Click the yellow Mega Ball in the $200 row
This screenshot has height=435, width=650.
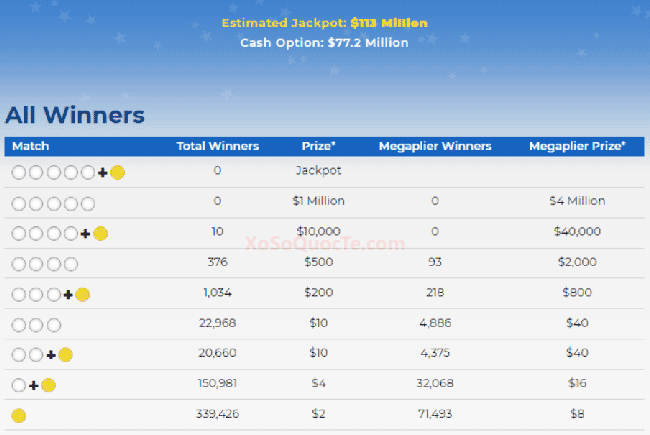pyautogui.click(x=82, y=295)
